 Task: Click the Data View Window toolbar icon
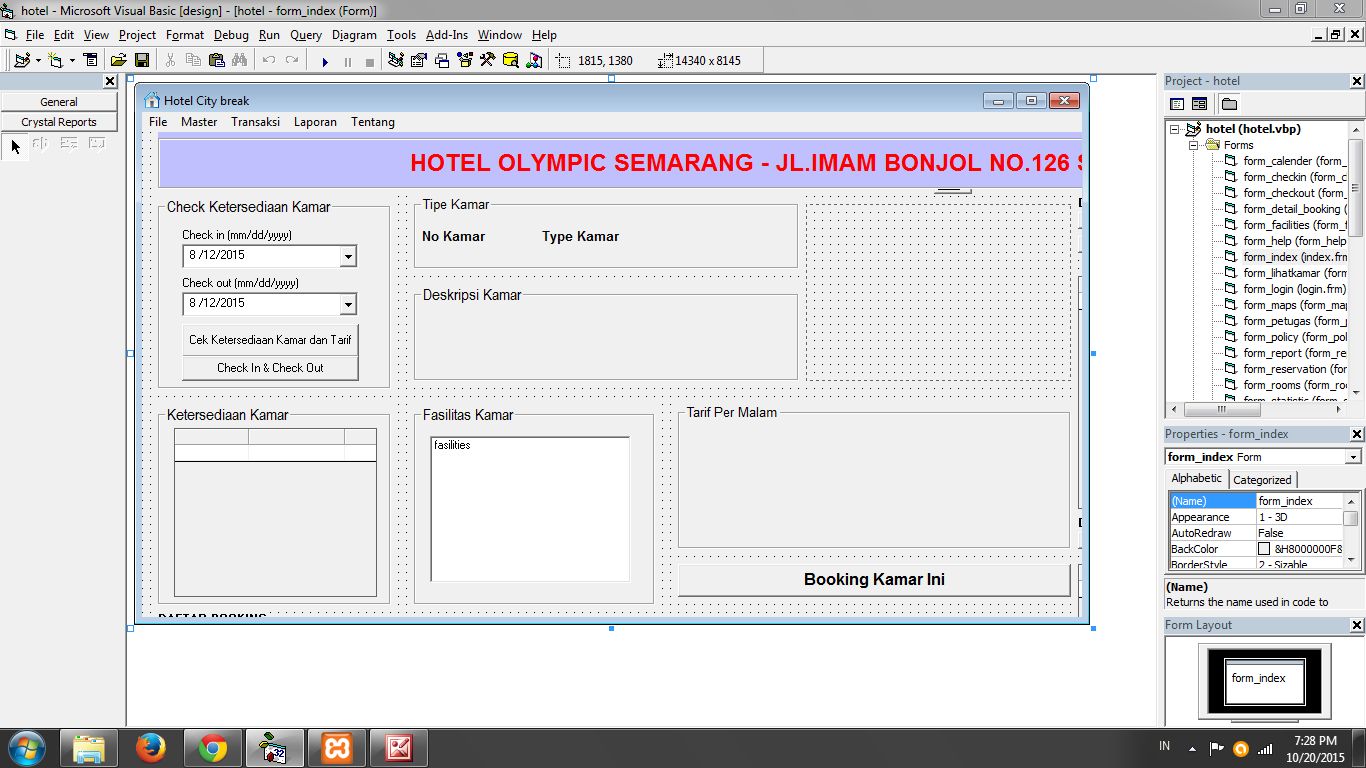click(x=511, y=60)
